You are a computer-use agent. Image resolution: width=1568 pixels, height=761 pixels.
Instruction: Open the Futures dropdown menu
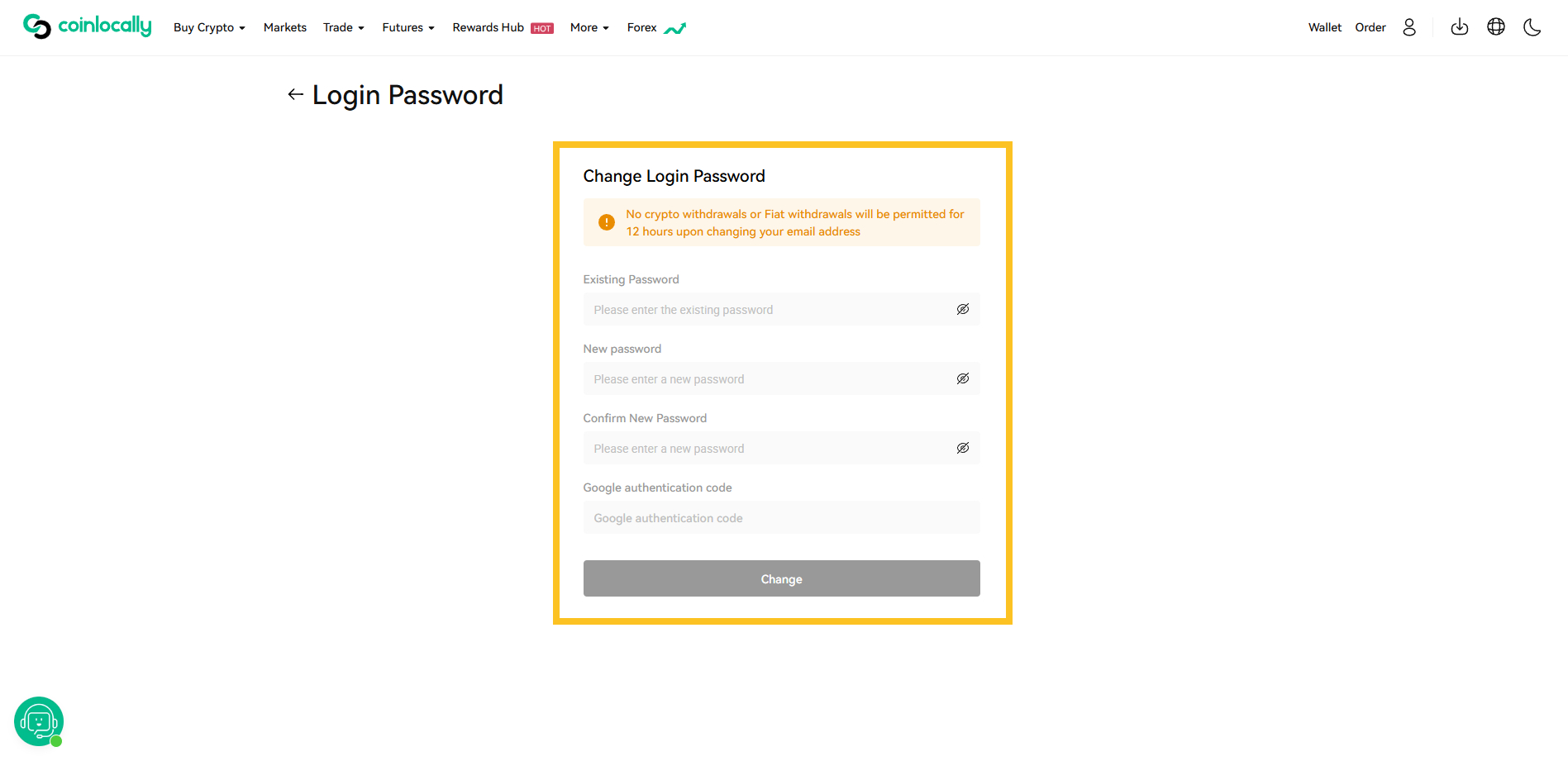tap(408, 27)
